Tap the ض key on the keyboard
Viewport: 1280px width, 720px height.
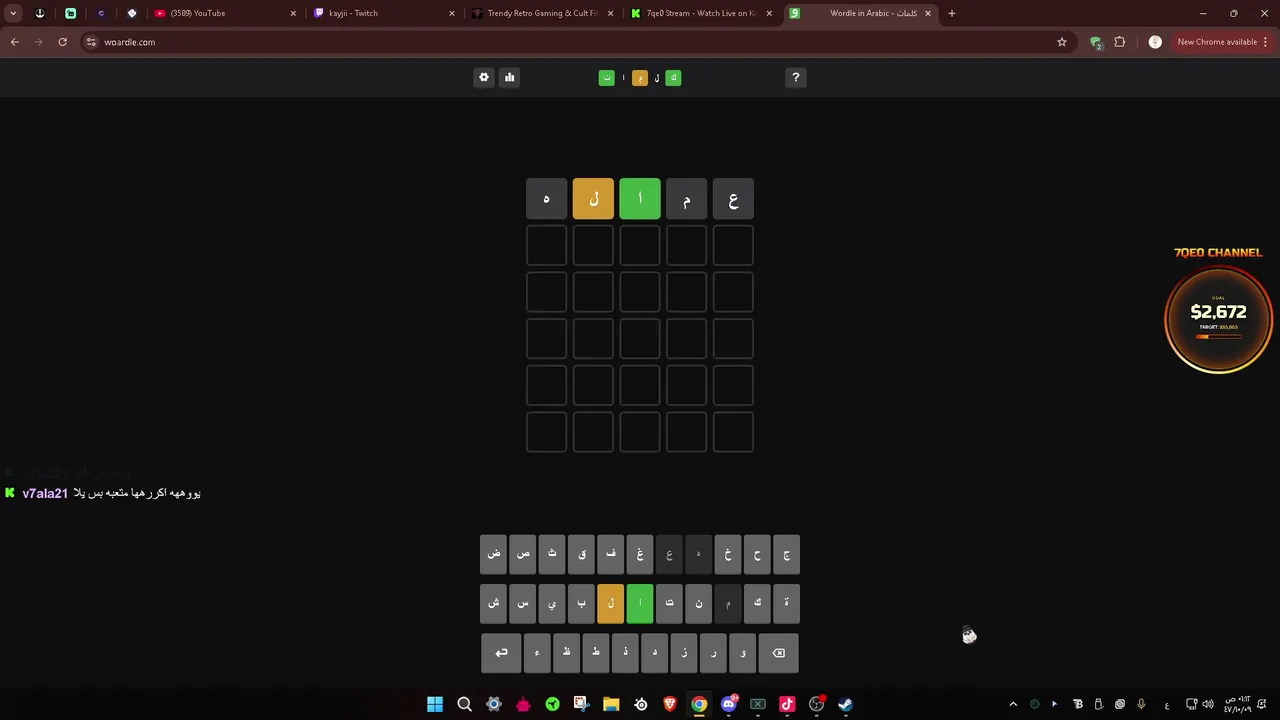[x=494, y=554]
